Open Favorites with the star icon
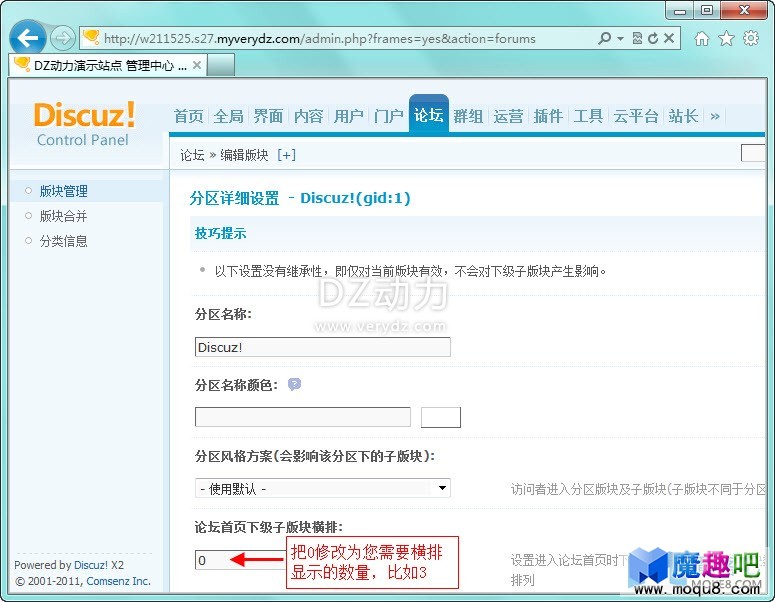The width and height of the screenshot is (775, 602). [x=726, y=39]
